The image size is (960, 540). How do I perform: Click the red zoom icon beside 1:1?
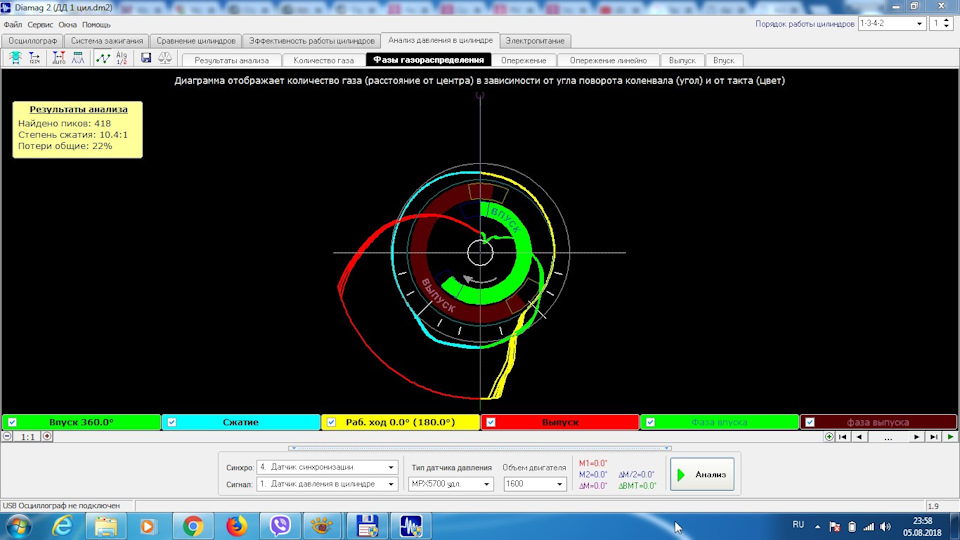point(47,437)
